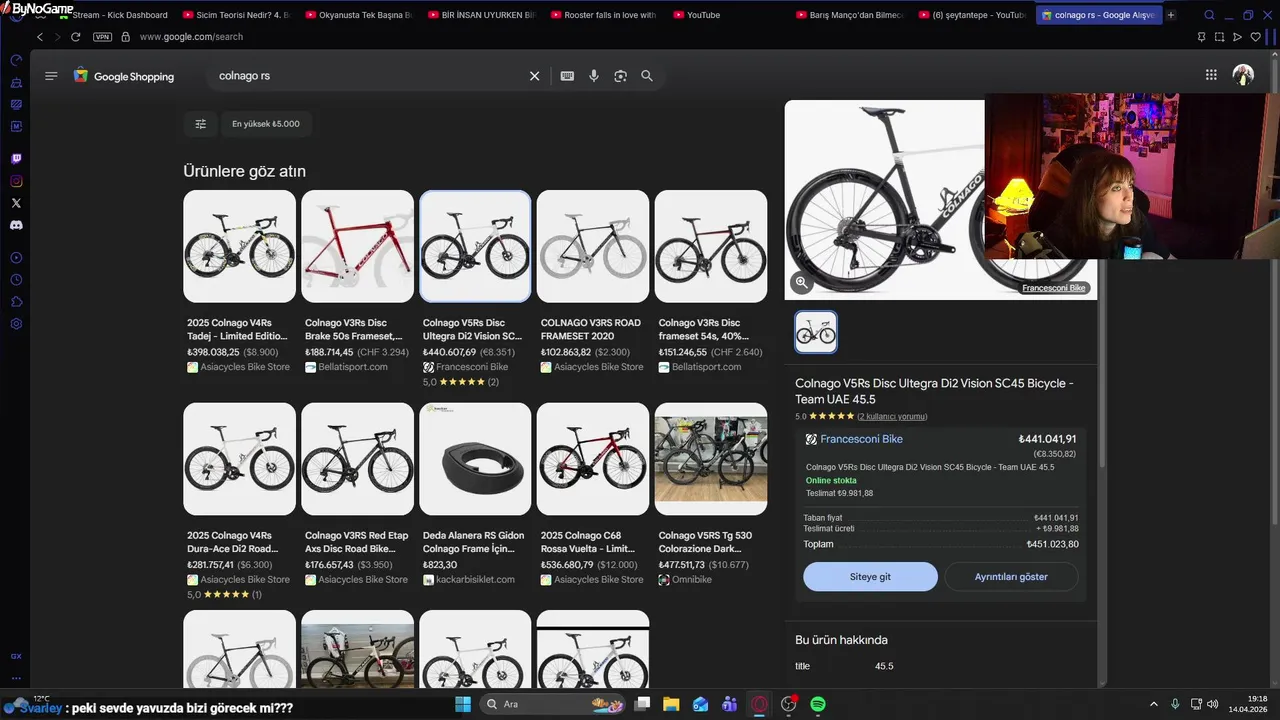
Task: Open the all filters icon button
Action: tap(200, 124)
